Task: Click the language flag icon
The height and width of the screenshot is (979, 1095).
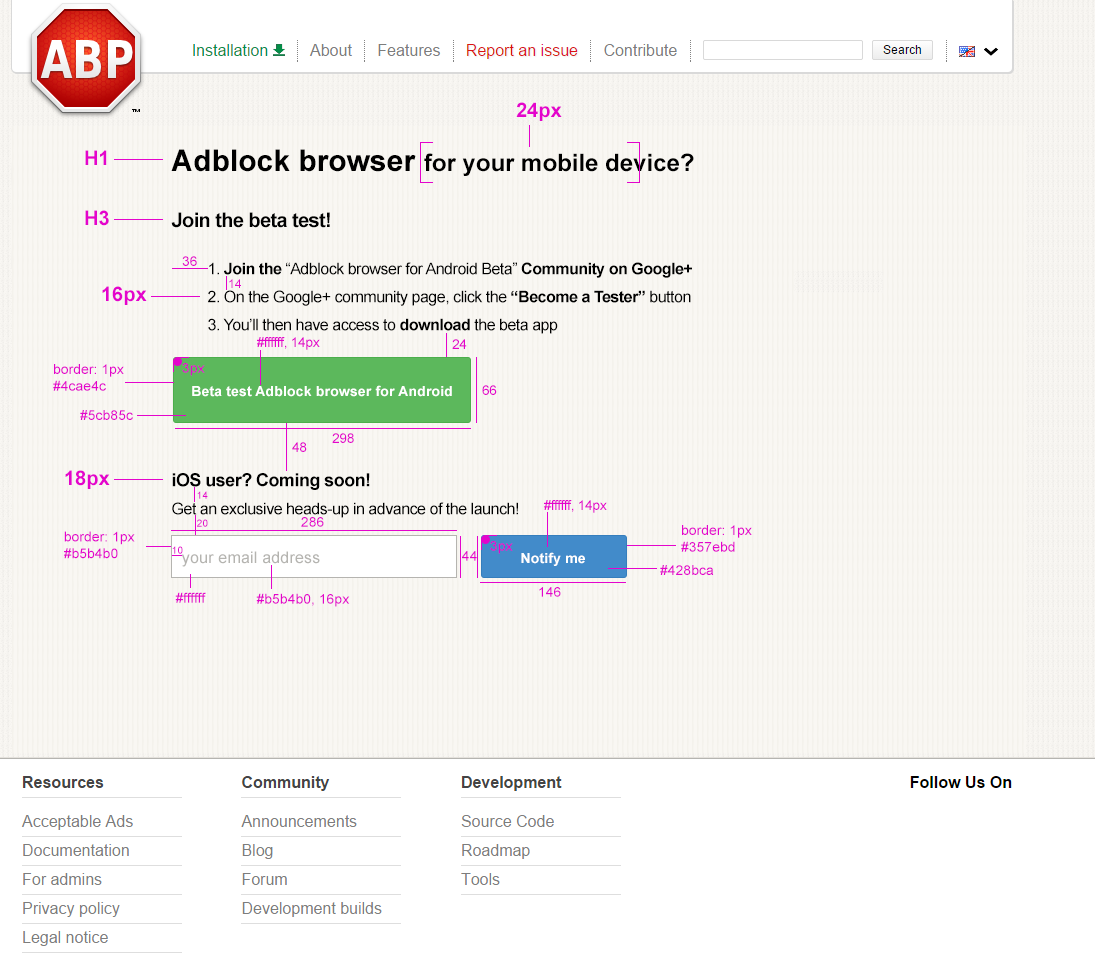Action: point(967,51)
